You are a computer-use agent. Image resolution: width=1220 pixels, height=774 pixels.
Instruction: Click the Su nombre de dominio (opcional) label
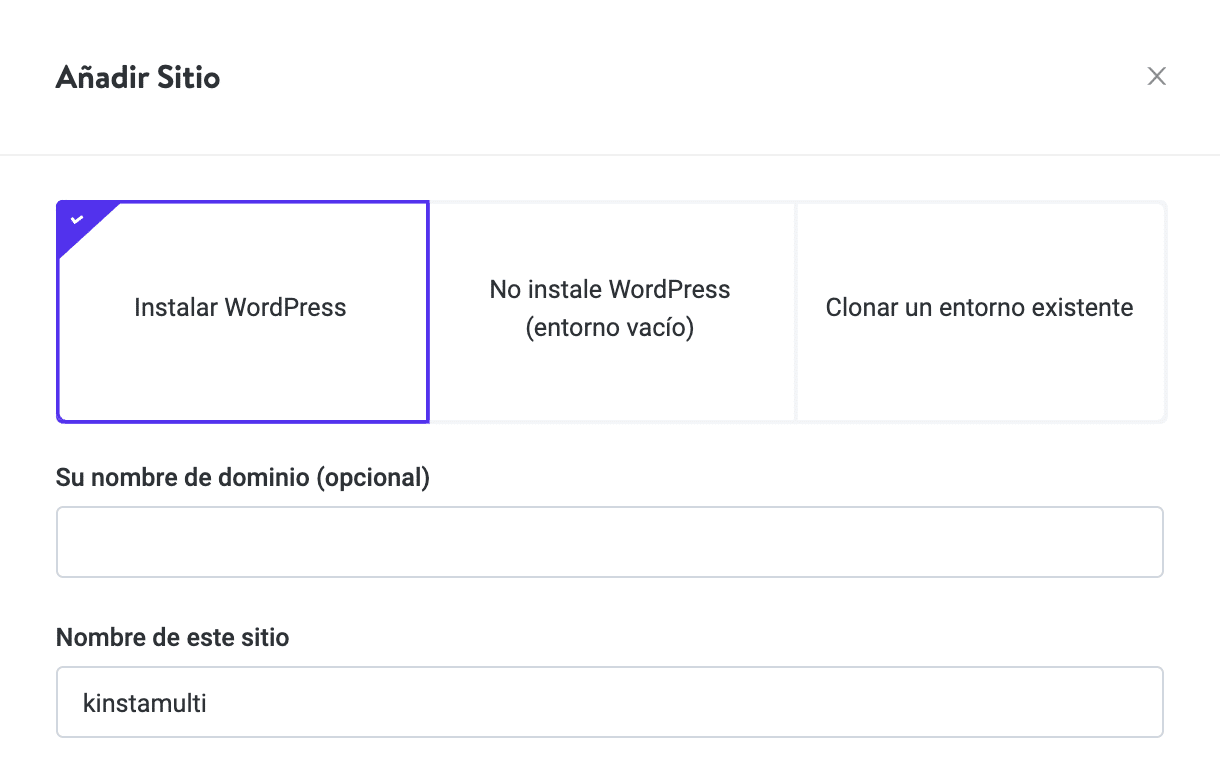(x=242, y=478)
